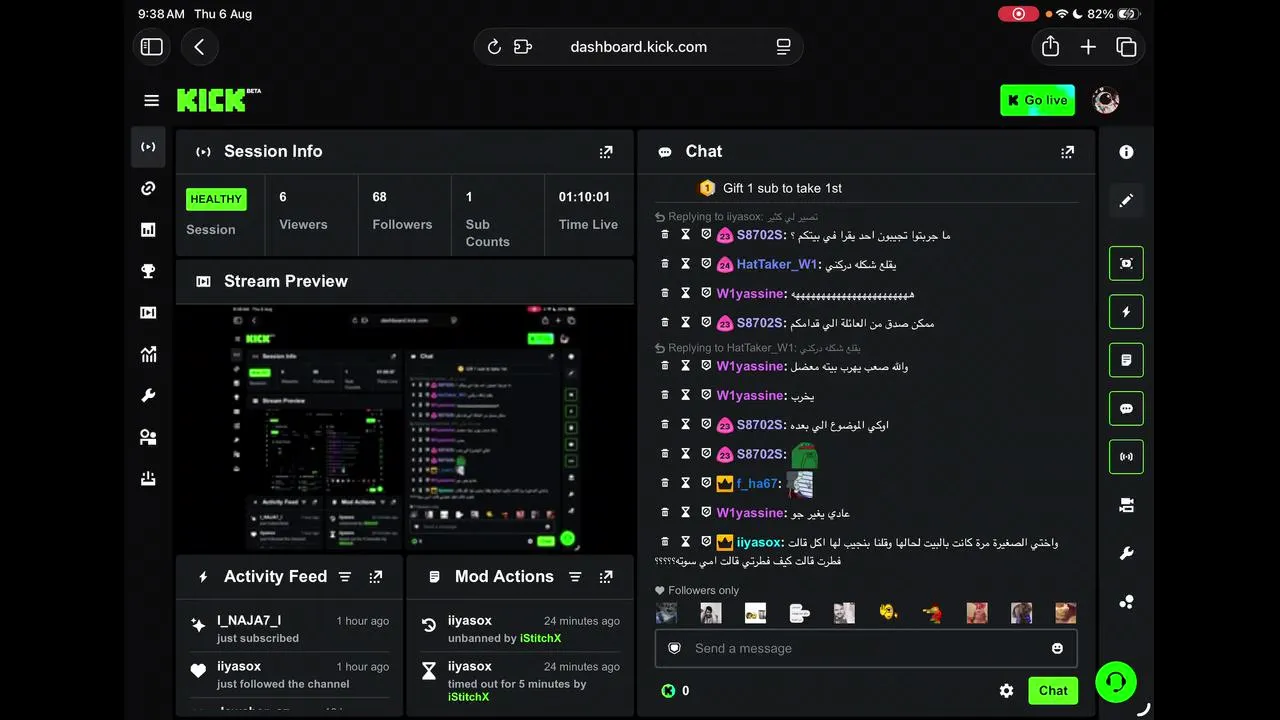Toggle the Session Info panel button in right sidebar

point(1126,457)
